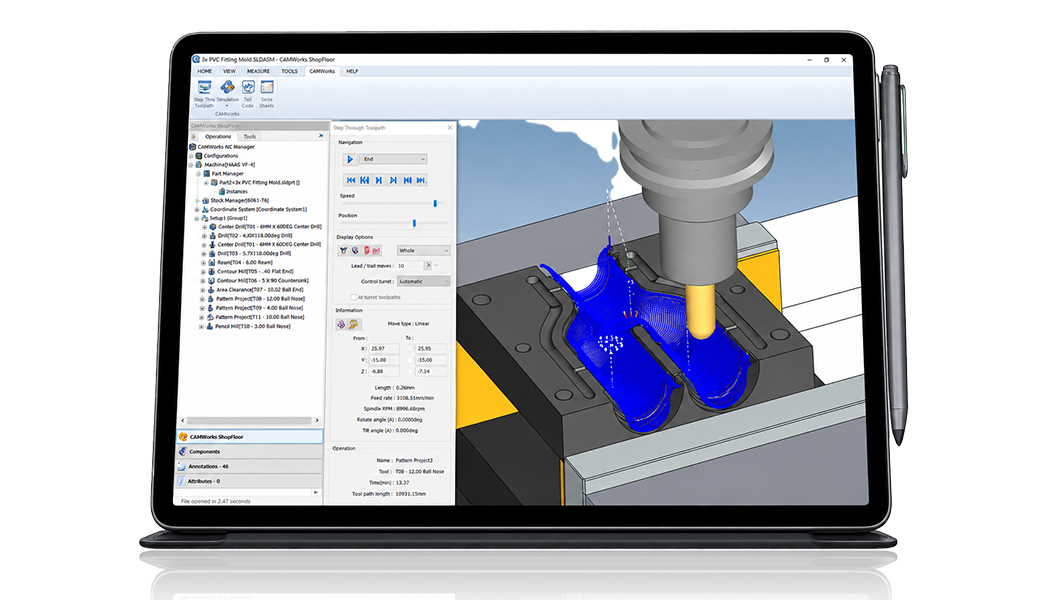1044x600 pixels.
Task: Open the Whole display dropdown
Action: 423,250
